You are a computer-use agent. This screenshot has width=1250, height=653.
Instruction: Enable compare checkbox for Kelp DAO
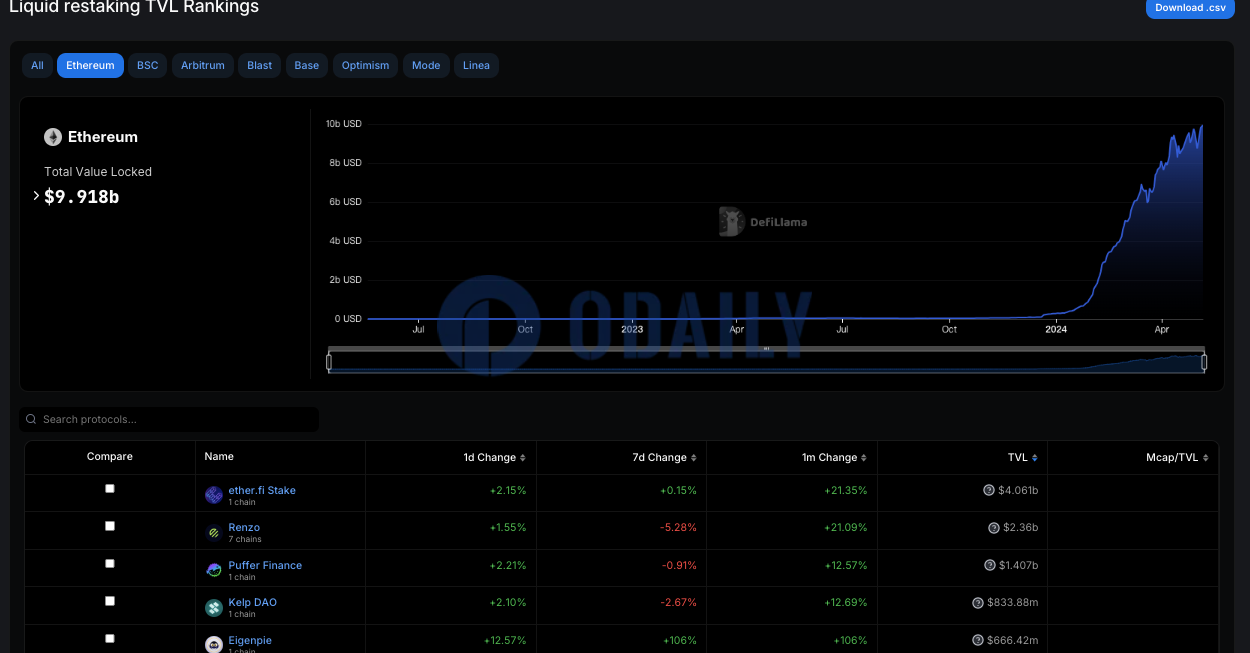pyautogui.click(x=110, y=601)
